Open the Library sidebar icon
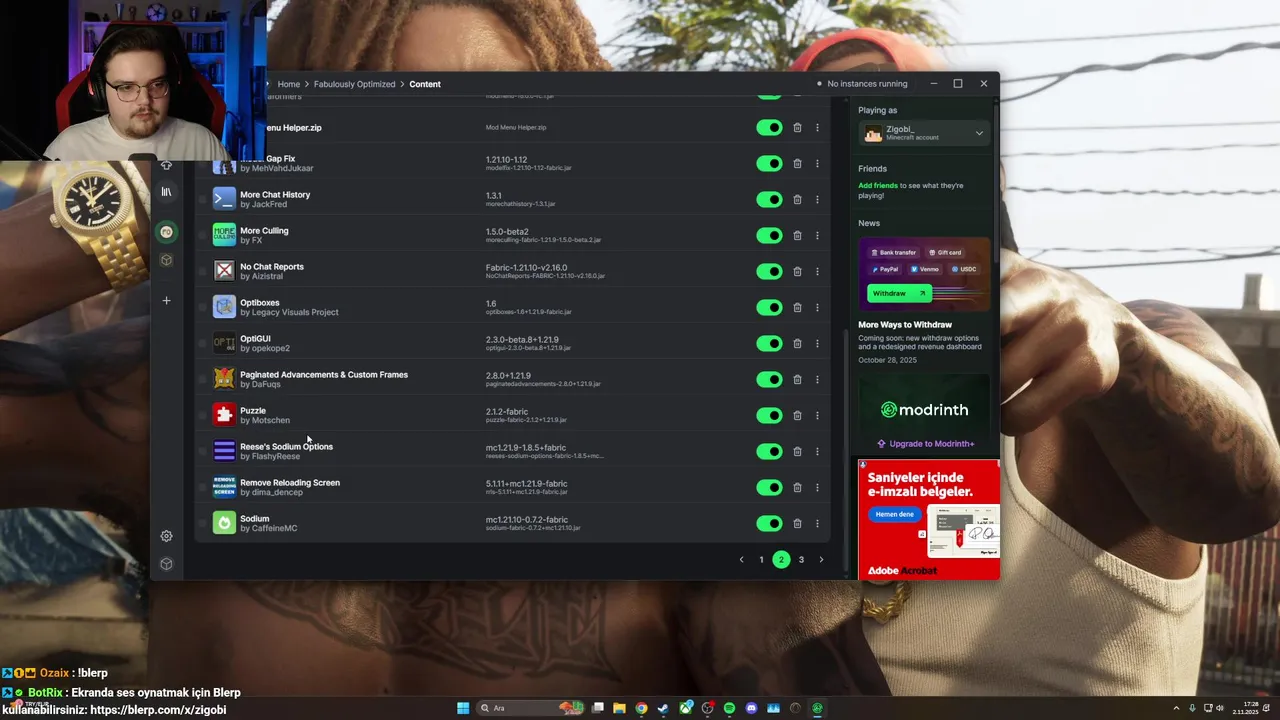Viewport: 1280px width, 720px height. tap(166, 191)
